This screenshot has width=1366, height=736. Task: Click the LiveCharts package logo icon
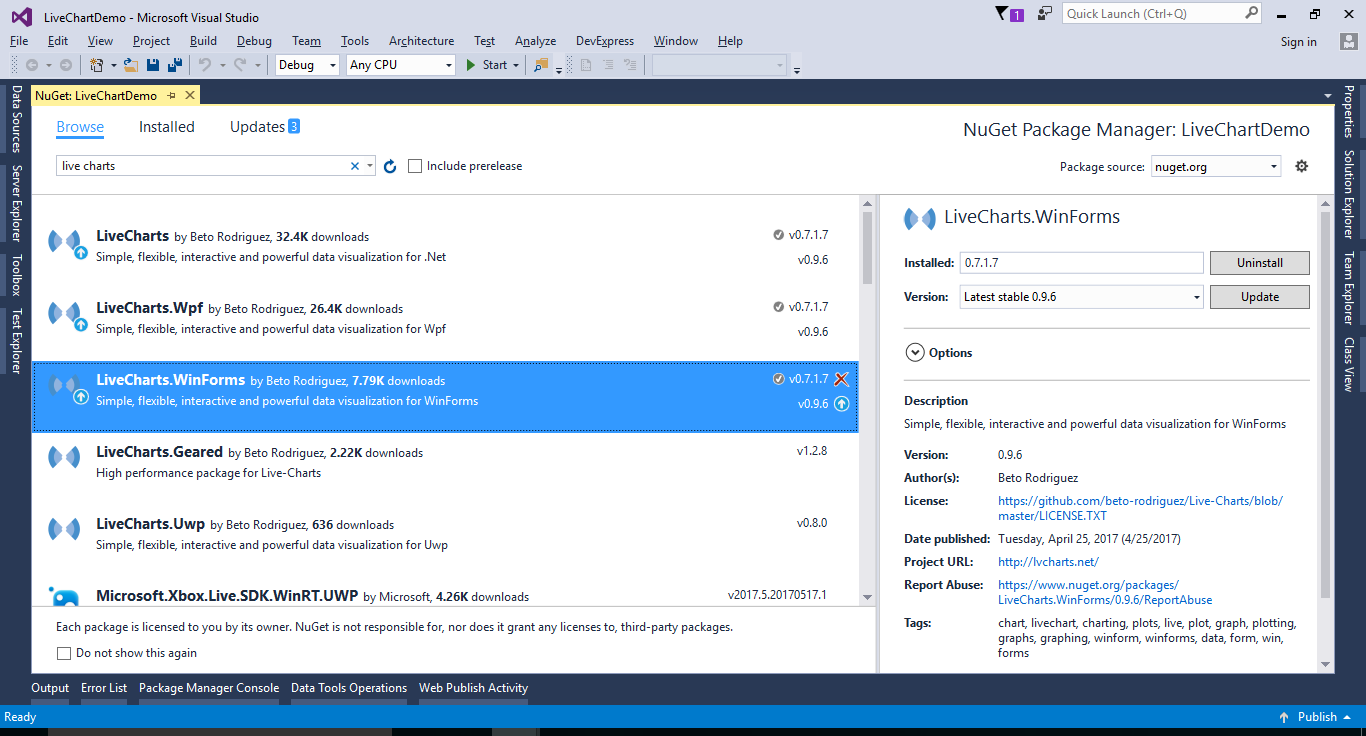pos(66,242)
